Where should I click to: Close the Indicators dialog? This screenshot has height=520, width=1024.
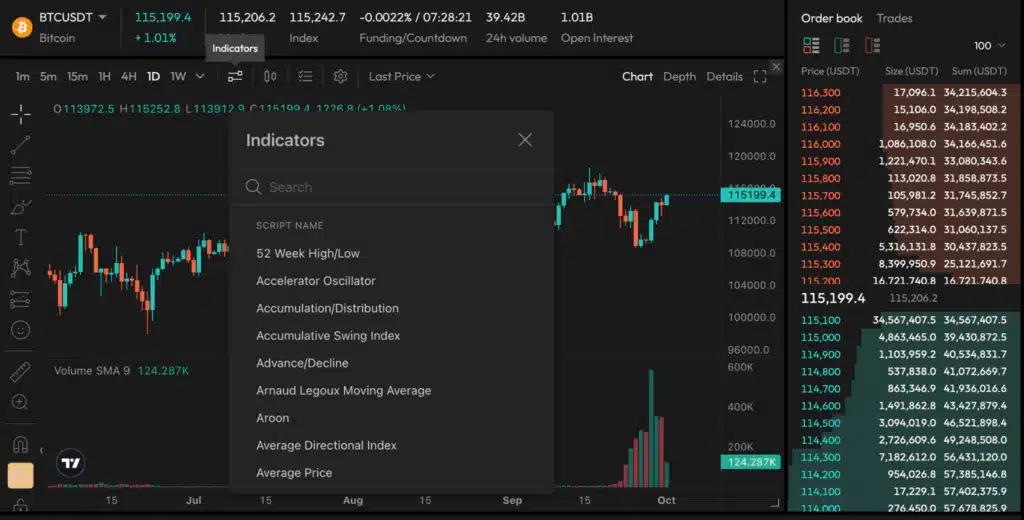tap(525, 140)
